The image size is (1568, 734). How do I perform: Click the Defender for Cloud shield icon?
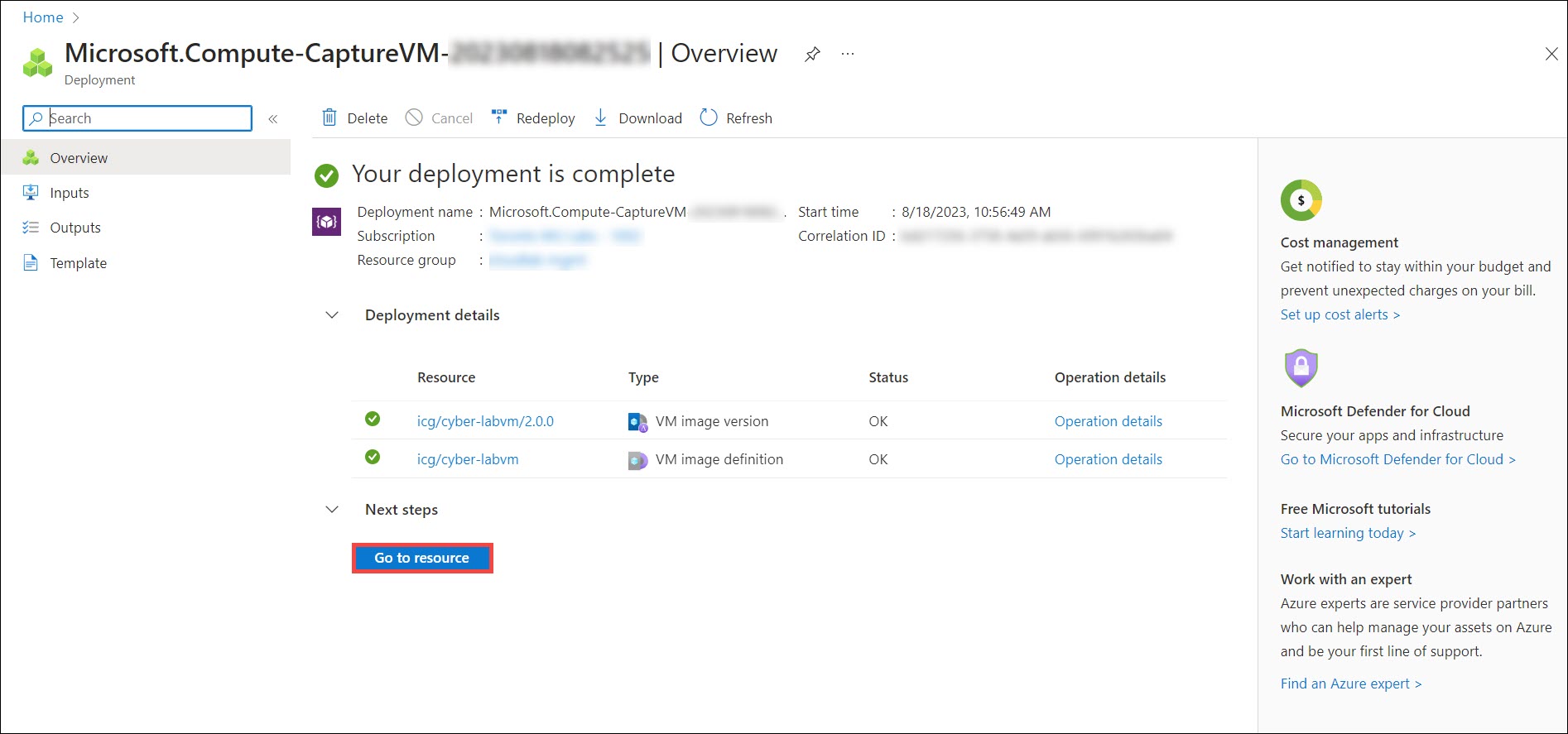click(x=1301, y=368)
